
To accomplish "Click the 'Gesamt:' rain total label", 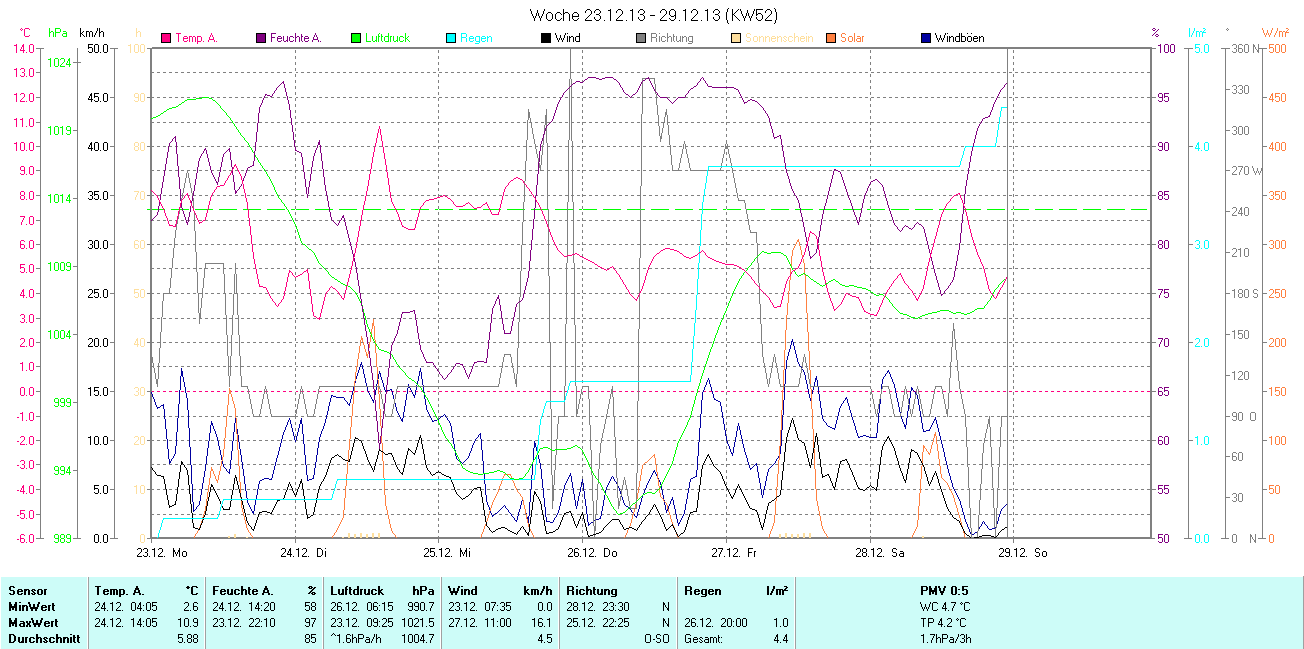I will pyautogui.click(x=704, y=639).
